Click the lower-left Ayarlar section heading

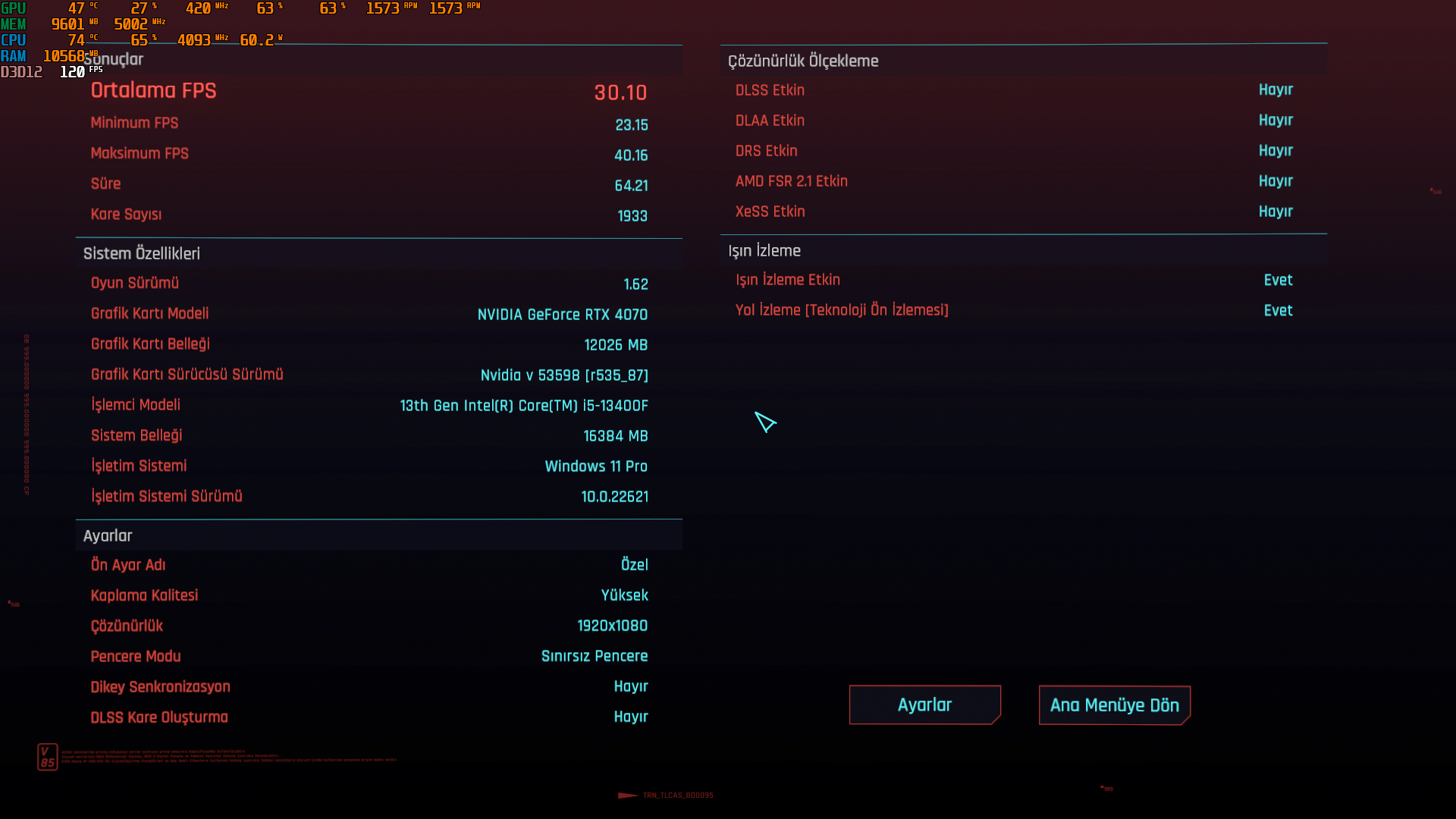[x=108, y=536]
